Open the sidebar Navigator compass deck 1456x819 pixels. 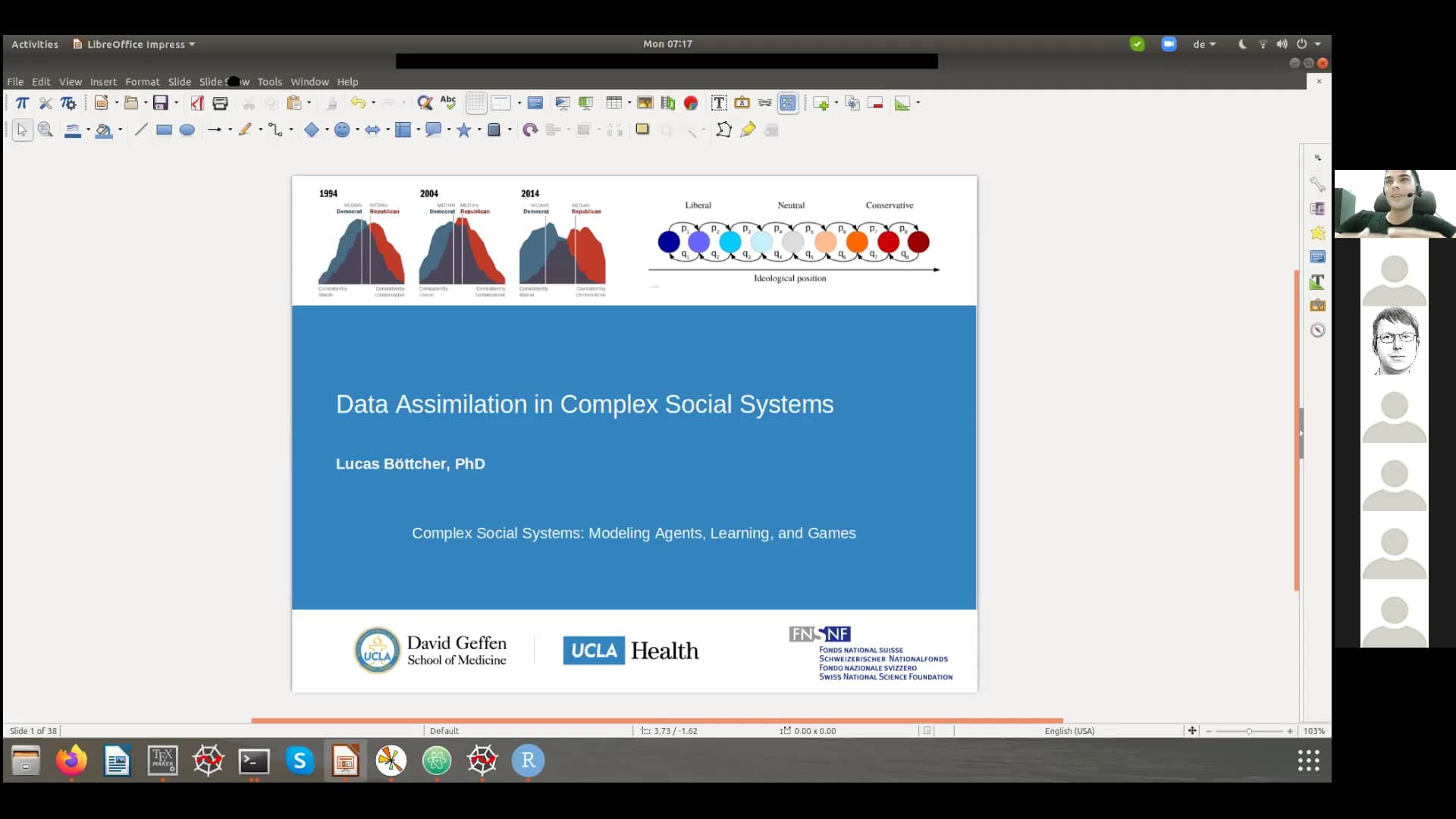coord(1318,330)
